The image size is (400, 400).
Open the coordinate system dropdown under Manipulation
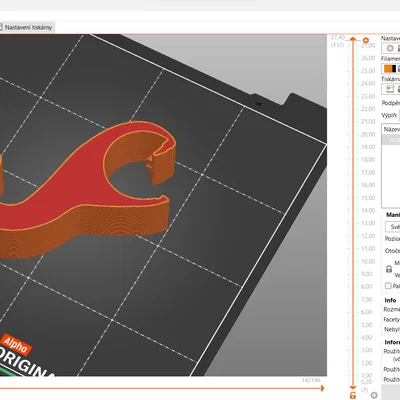point(393,227)
